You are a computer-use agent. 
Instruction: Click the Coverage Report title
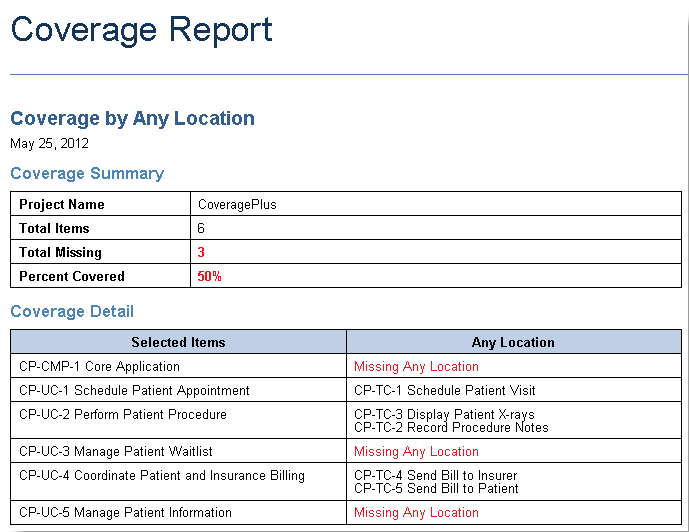[141, 29]
